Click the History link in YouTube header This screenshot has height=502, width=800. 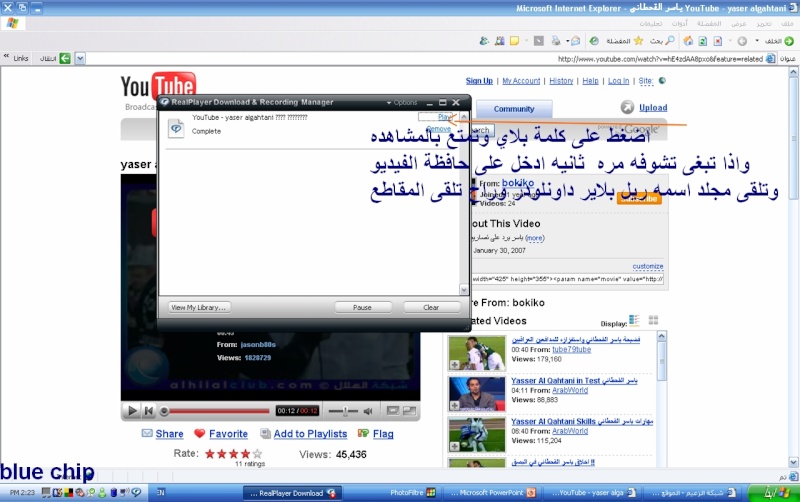pos(561,81)
